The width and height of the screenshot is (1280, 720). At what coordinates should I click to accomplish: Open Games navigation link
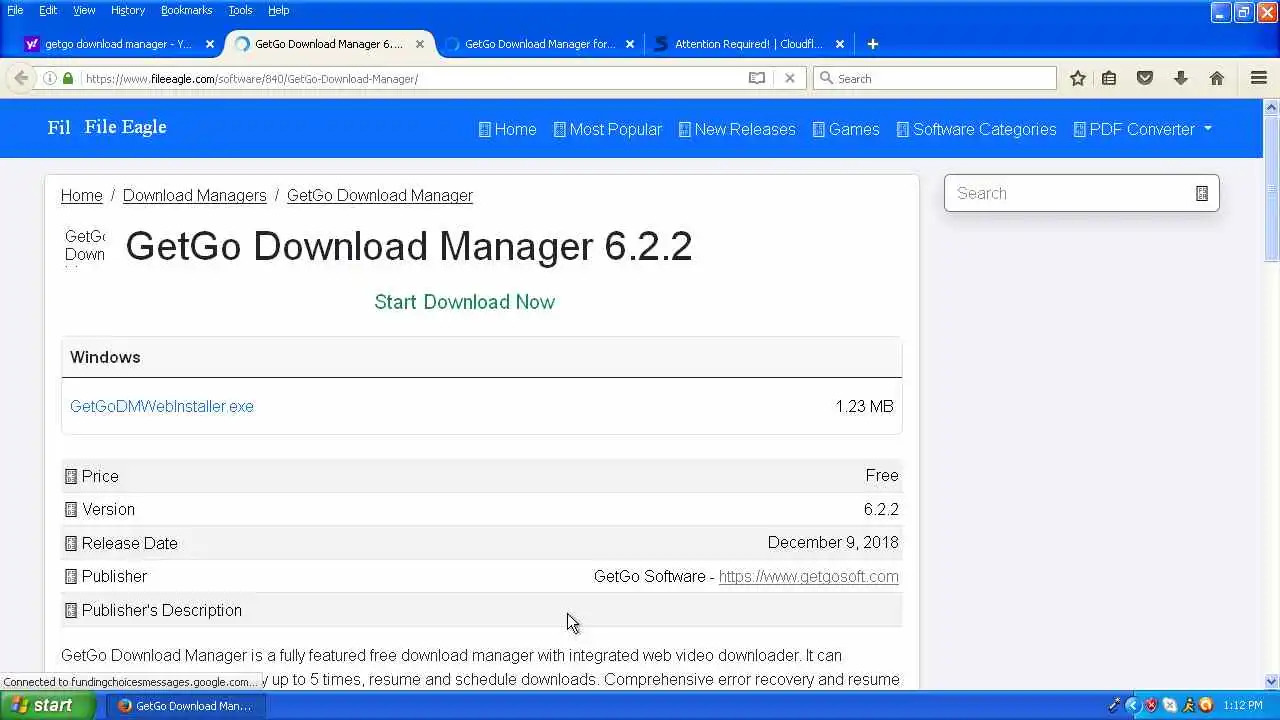846,129
